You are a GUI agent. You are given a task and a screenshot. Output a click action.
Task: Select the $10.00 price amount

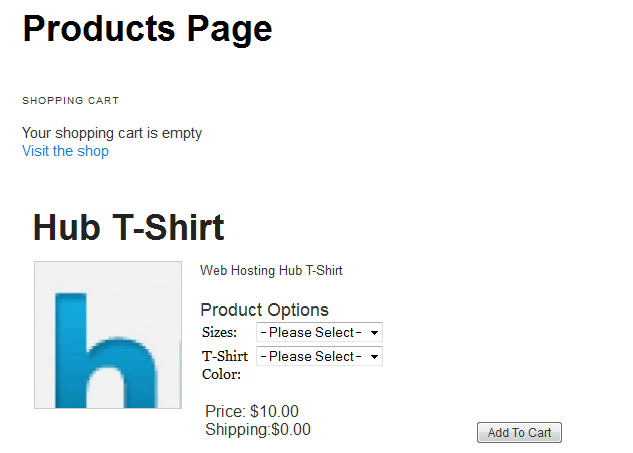click(x=274, y=411)
